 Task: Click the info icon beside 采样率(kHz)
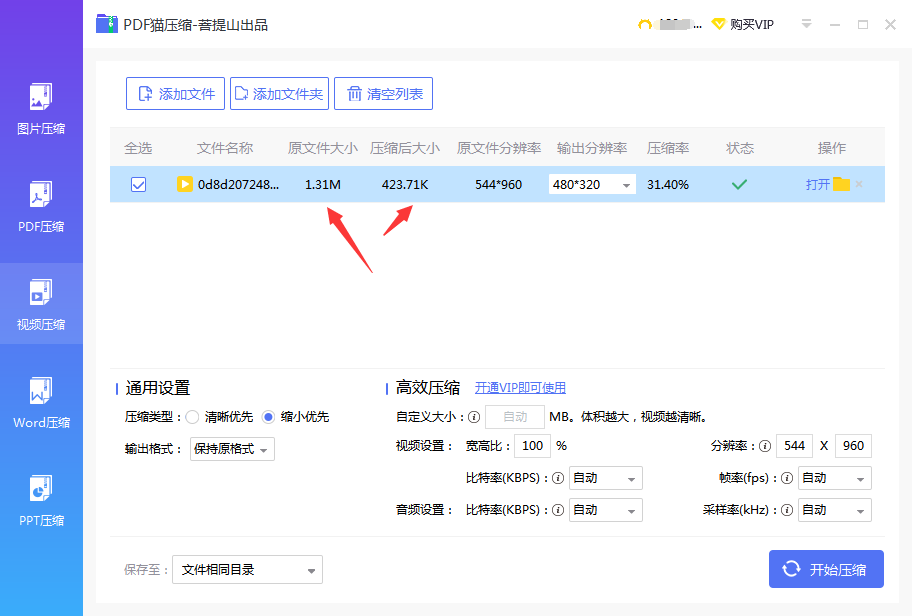[x=787, y=510]
